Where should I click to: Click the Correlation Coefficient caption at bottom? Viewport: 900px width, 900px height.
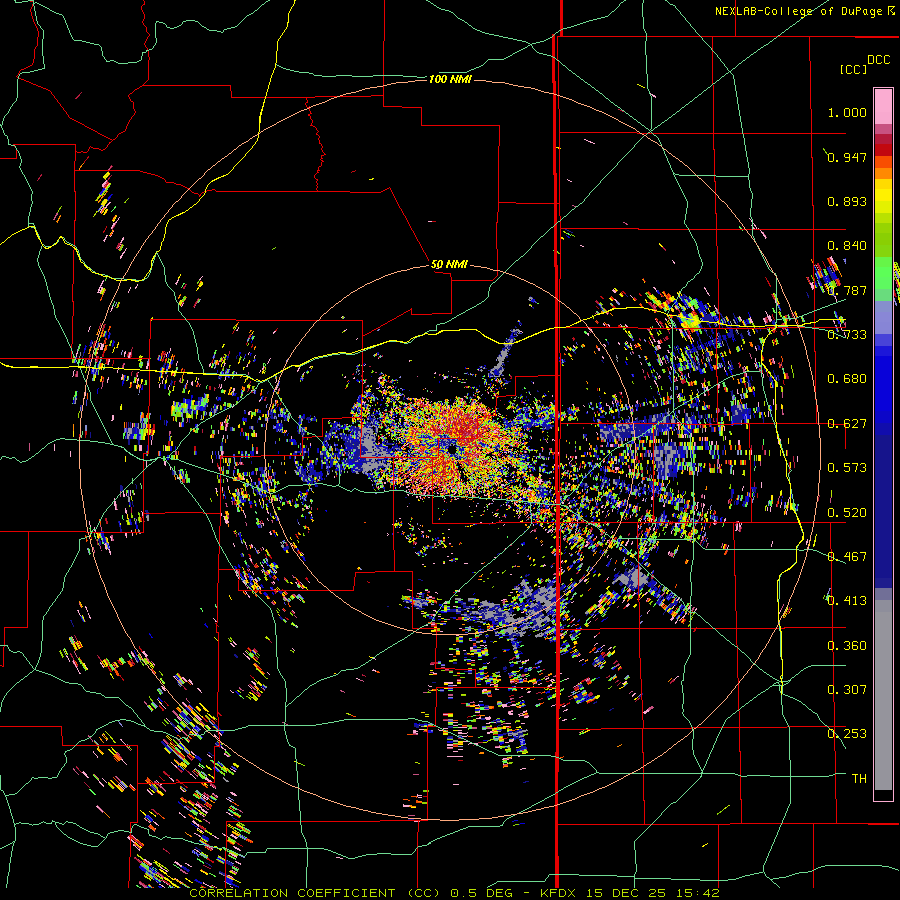pyautogui.click(x=454, y=893)
